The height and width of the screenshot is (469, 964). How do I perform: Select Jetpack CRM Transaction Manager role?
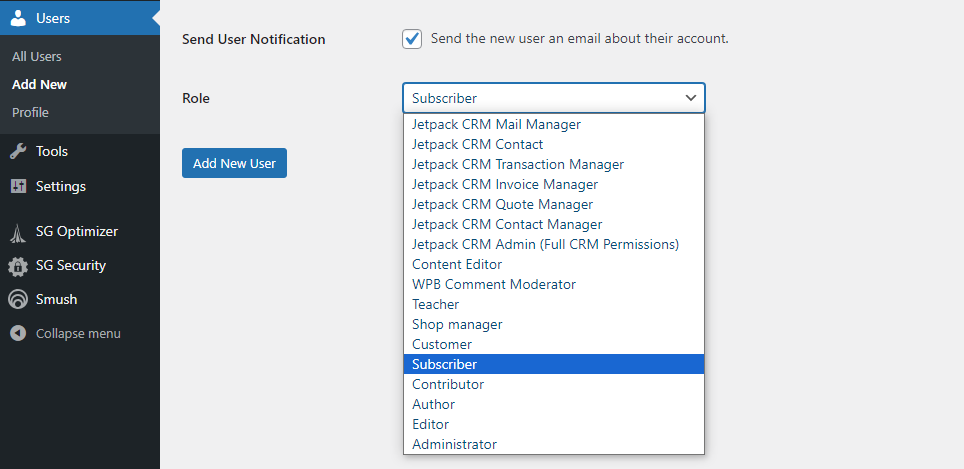click(554, 164)
